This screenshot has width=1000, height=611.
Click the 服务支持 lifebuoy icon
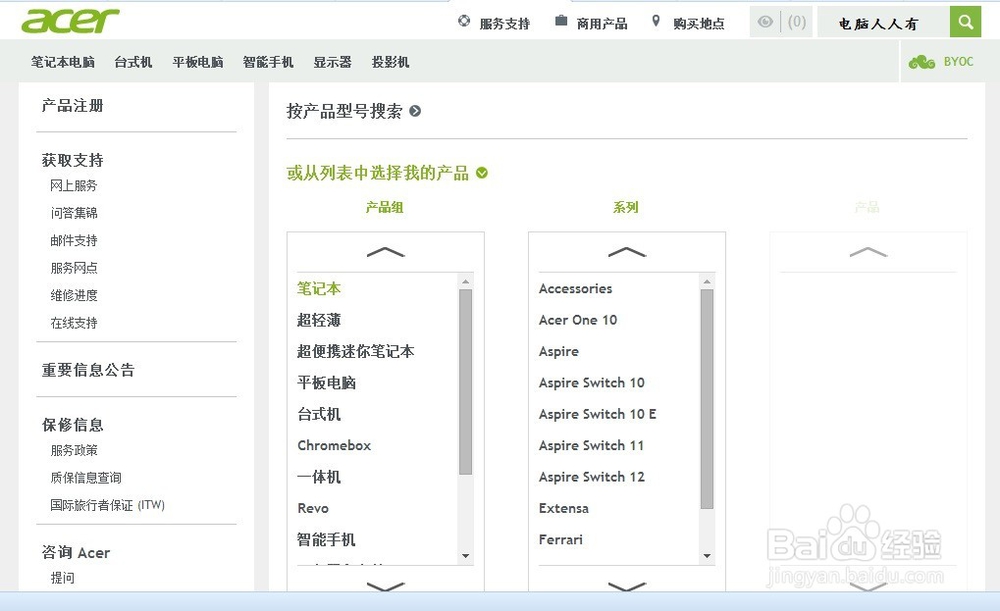point(464,21)
